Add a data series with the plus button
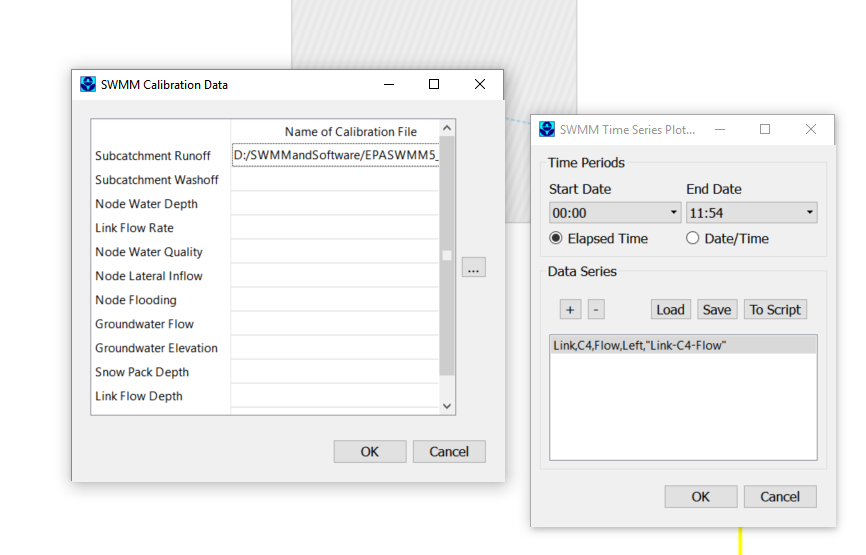866x555 pixels. coord(570,309)
